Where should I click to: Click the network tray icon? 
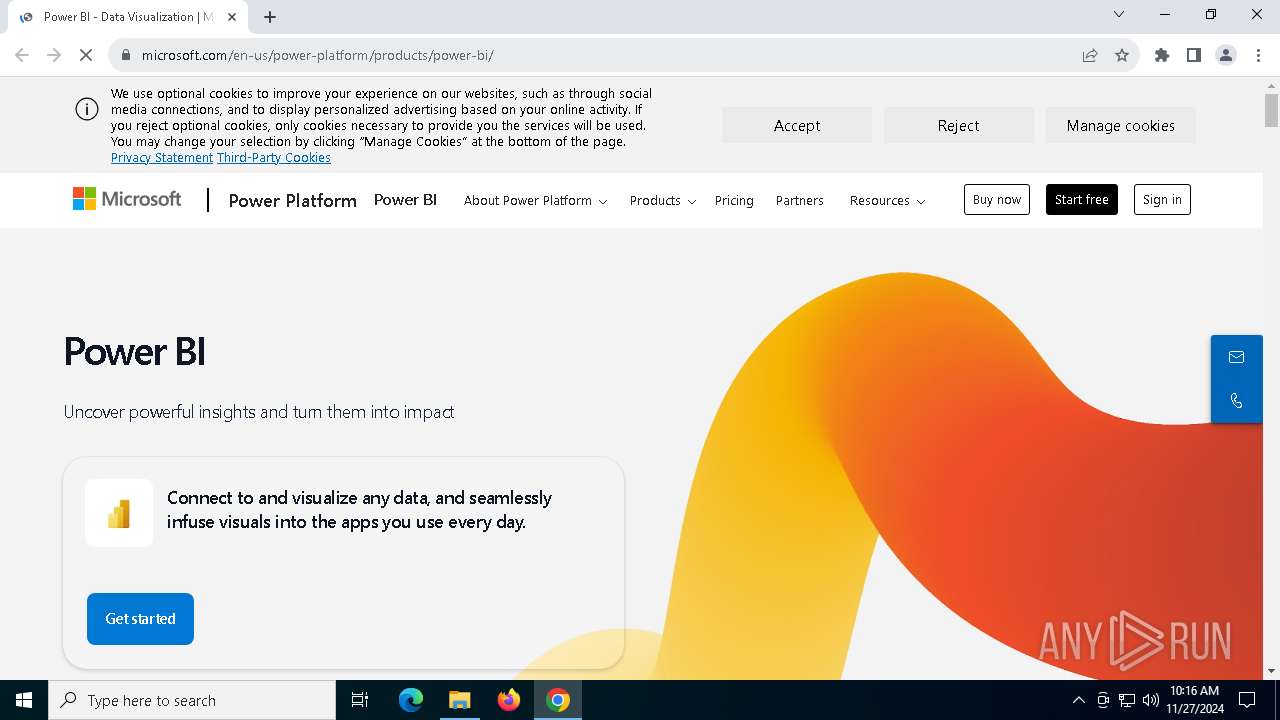[x=1127, y=700]
